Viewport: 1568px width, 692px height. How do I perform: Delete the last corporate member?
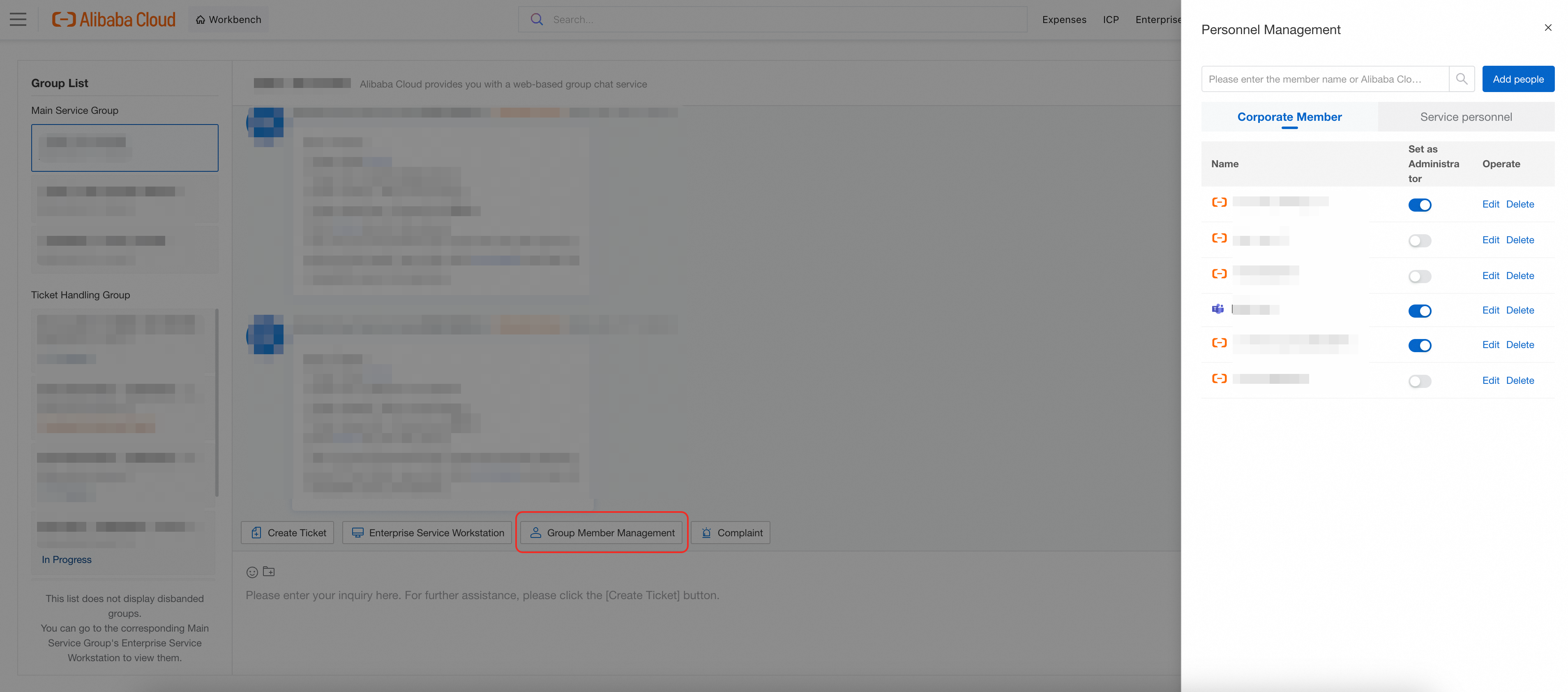pyautogui.click(x=1520, y=381)
